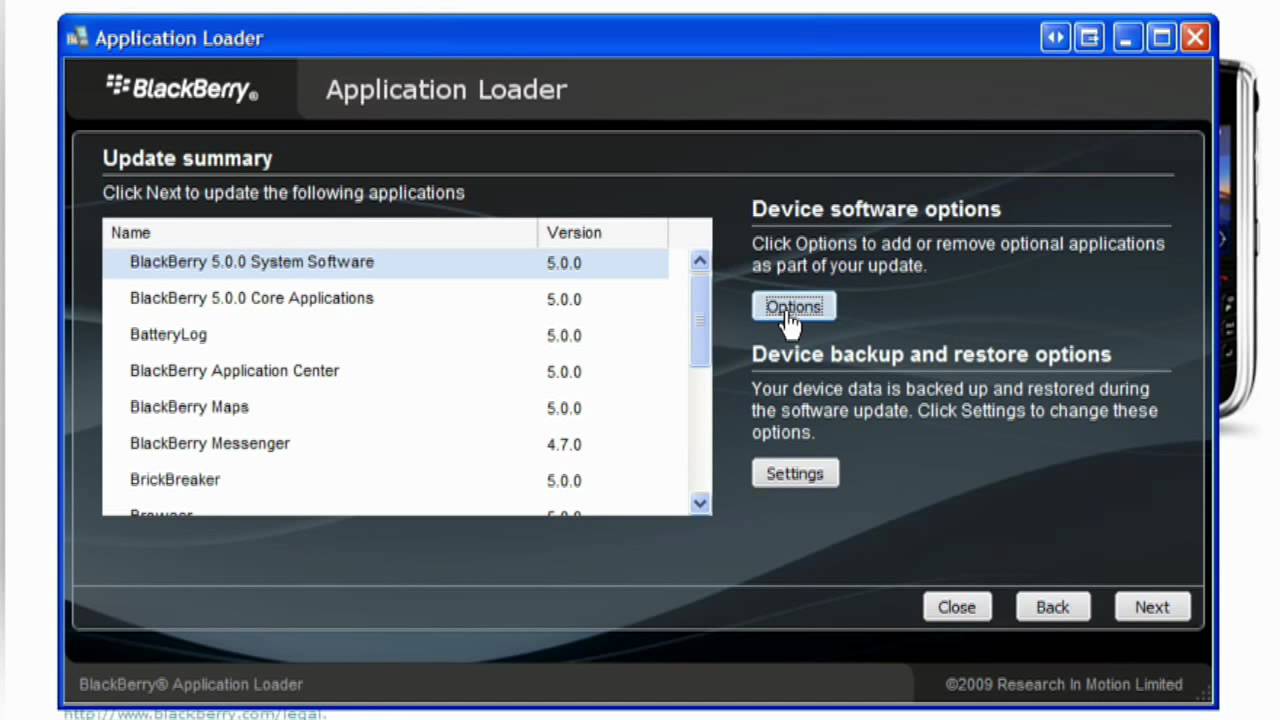This screenshot has width=1280, height=720.
Task: Click the Name column header
Action: (x=320, y=233)
